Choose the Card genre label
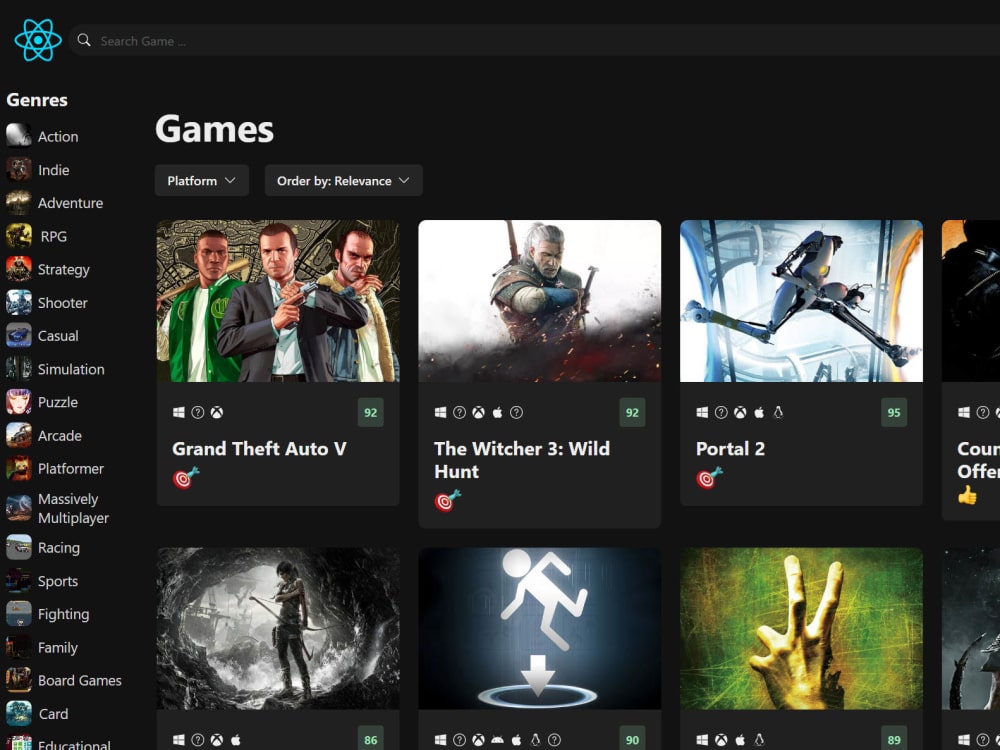1000x750 pixels. 53,714
